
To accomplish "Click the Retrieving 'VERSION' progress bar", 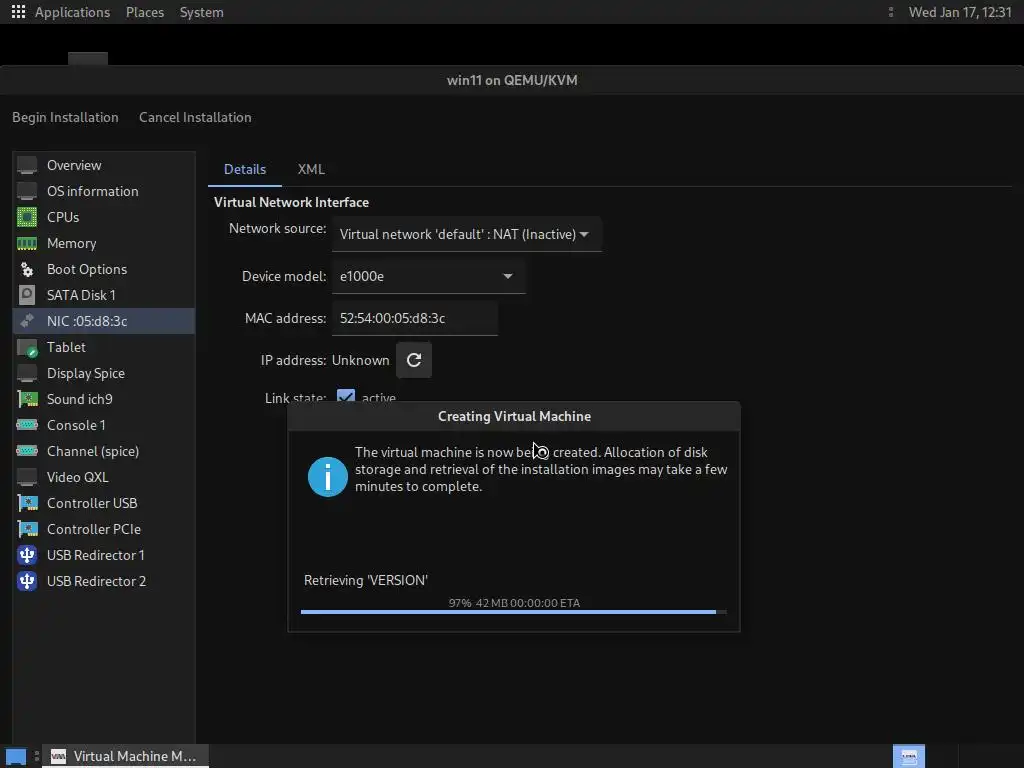I will (513, 612).
